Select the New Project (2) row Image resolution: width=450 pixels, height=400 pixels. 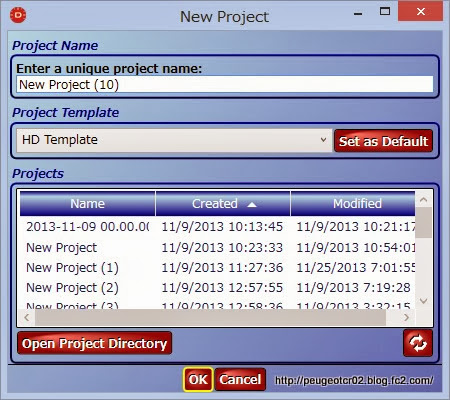[x=217, y=288]
